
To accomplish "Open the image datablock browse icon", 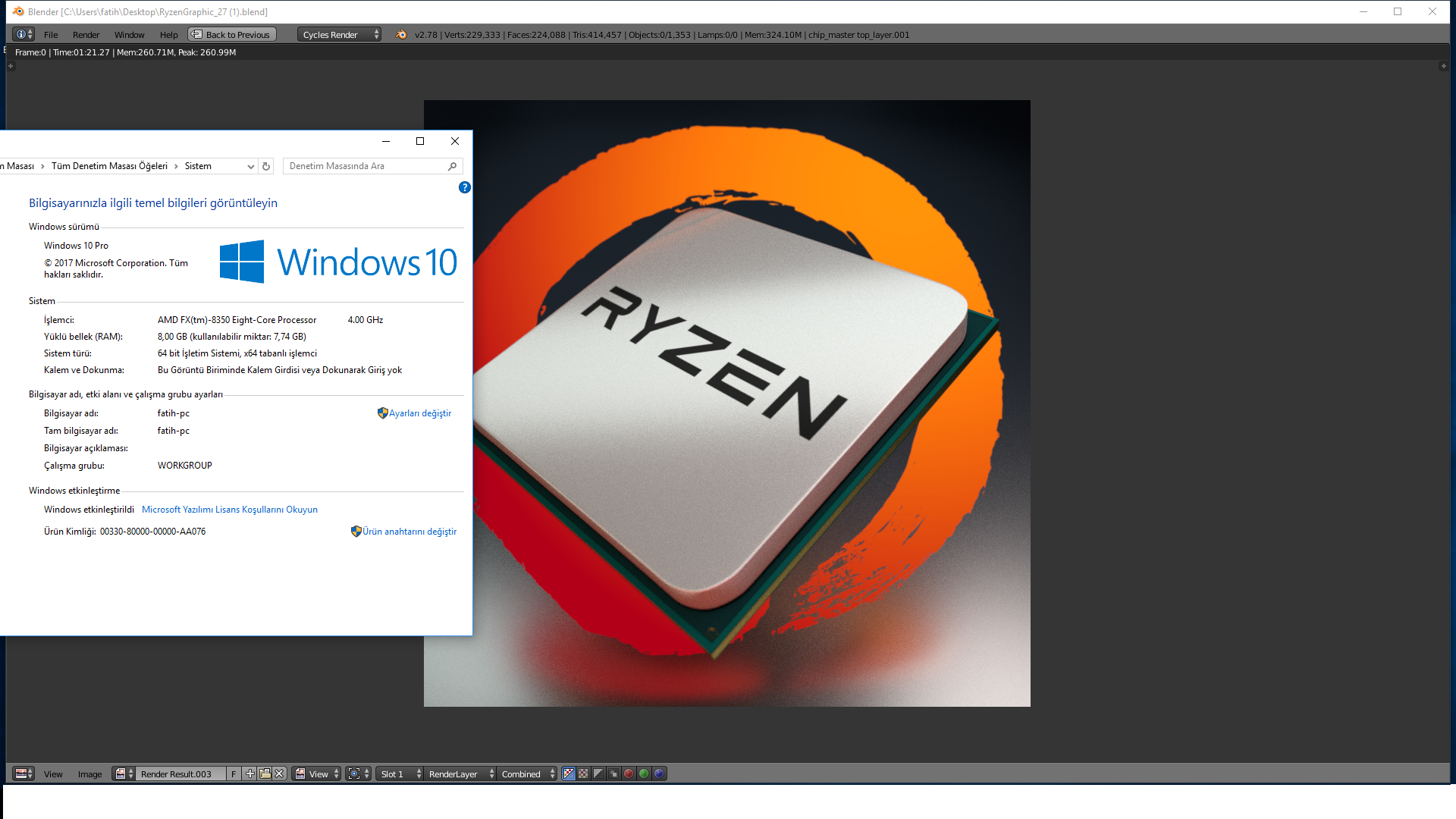I will click(x=124, y=773).
